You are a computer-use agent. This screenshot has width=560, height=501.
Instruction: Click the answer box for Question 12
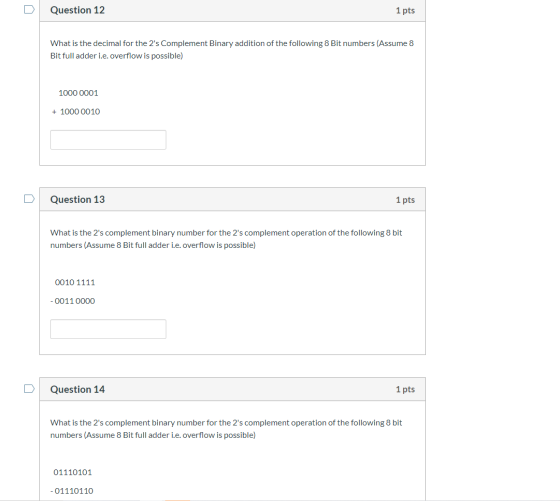tap(108, 140)
